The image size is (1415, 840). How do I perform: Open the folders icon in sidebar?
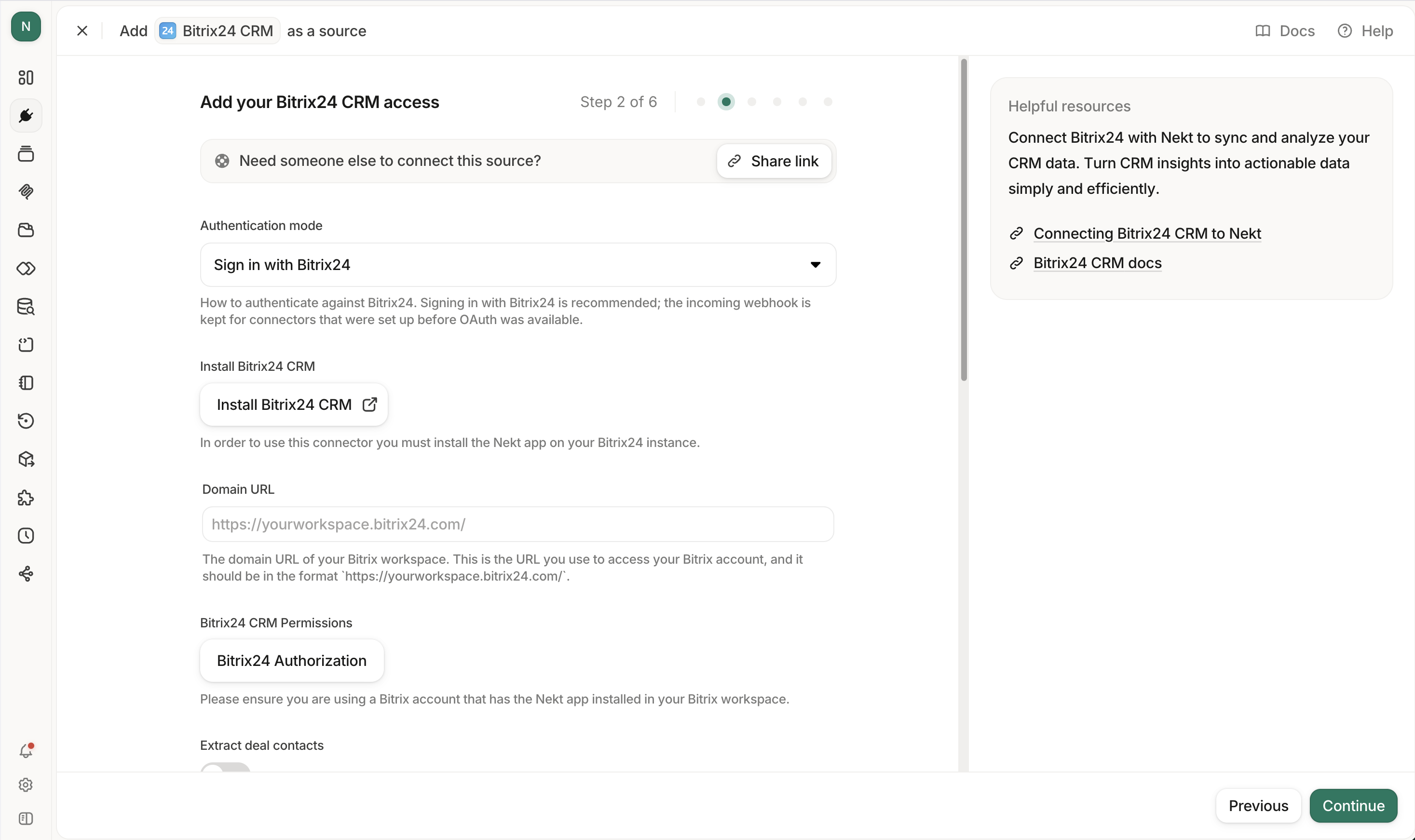click(26, 230)
